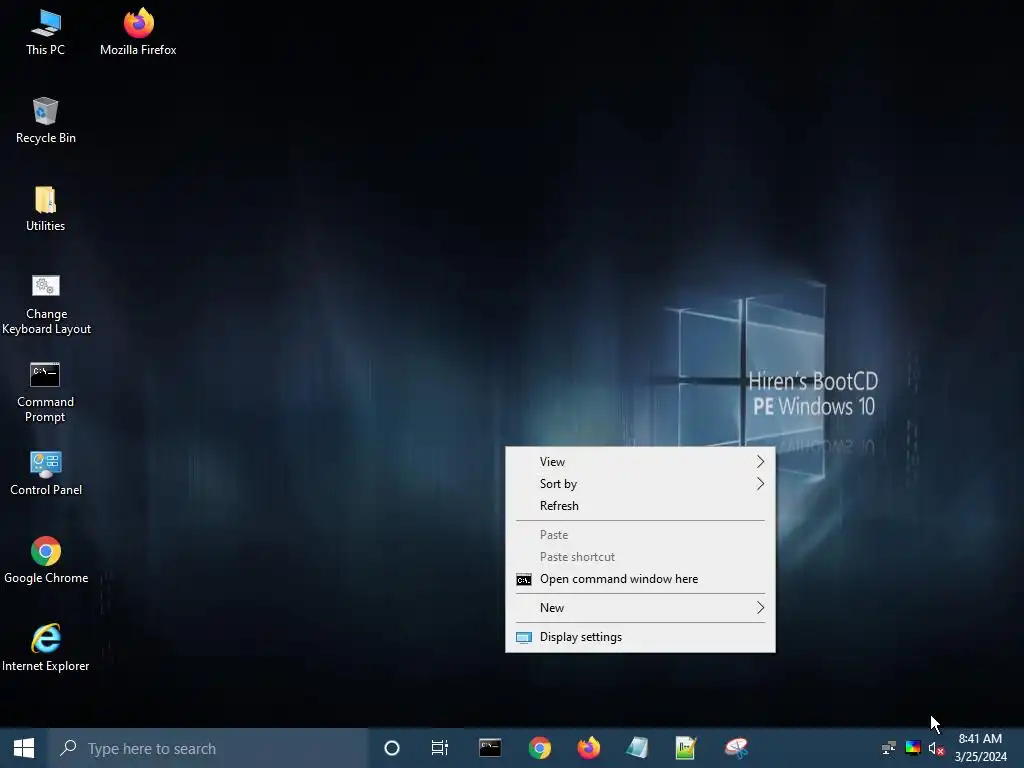Click the greyed-out Paste shortcut entry
Viewport: 1024px width, 768px height.
(640, 557)
